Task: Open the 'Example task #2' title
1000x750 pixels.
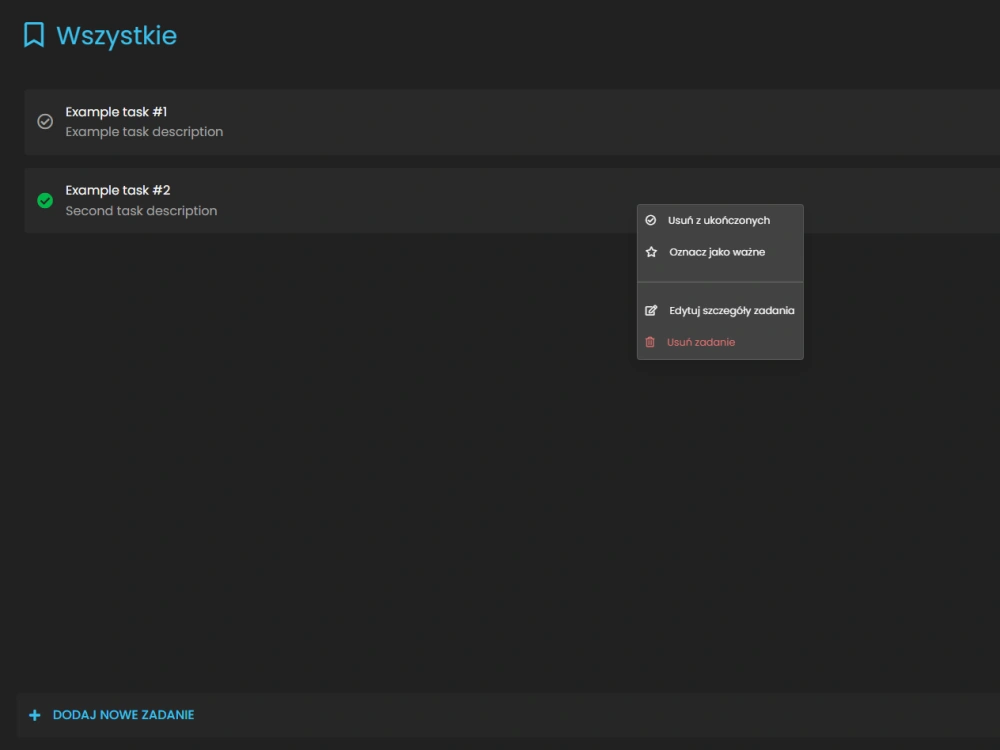Action: [118, 190]
